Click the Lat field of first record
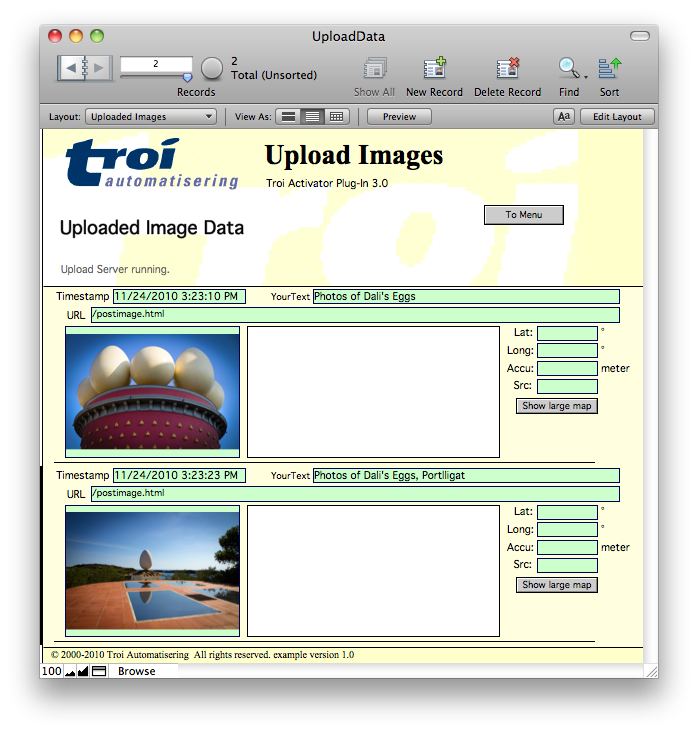Viewport: 698px width, 733px height. (568, 333)
